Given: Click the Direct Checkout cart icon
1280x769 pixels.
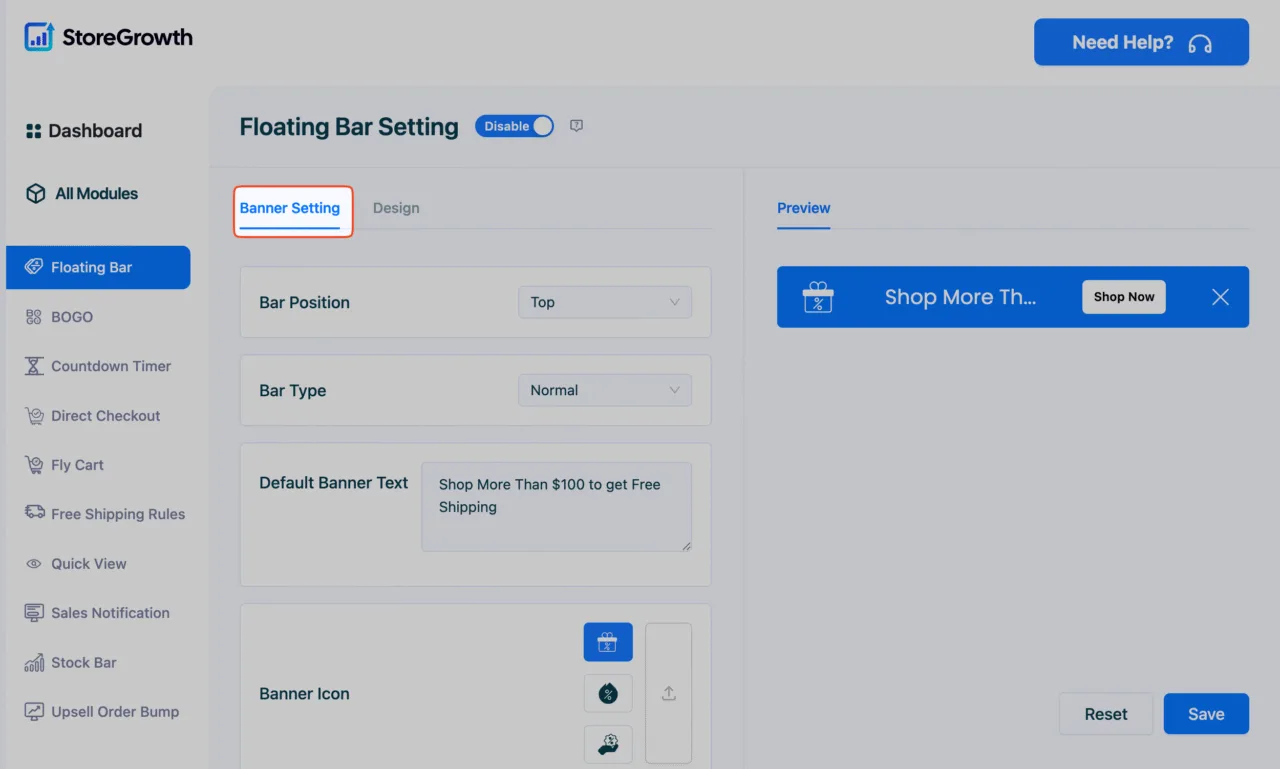Looking at the screenshot, I should [x=34, y=415].
